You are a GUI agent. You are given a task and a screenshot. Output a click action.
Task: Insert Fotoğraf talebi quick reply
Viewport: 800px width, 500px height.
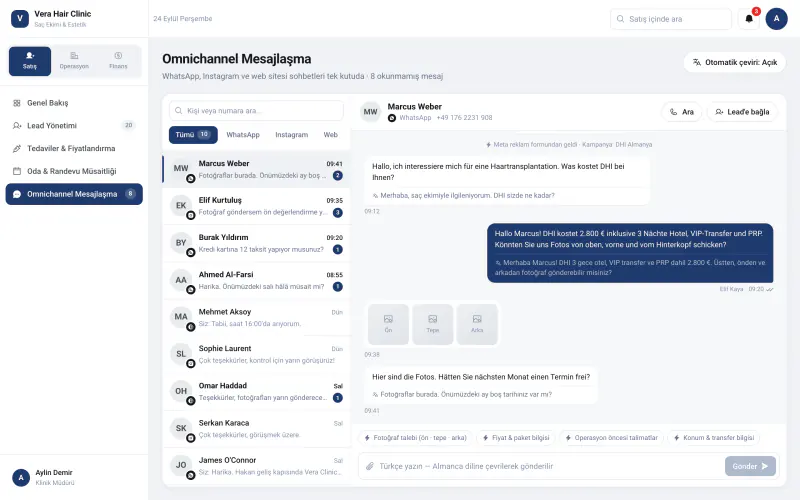point(416,438)
